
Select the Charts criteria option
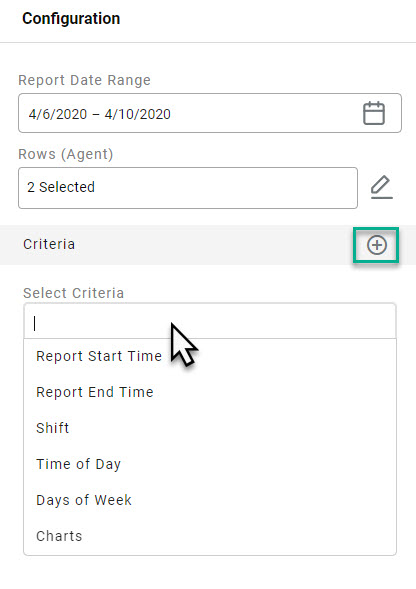pyautogui.click(x=59, y=536)
